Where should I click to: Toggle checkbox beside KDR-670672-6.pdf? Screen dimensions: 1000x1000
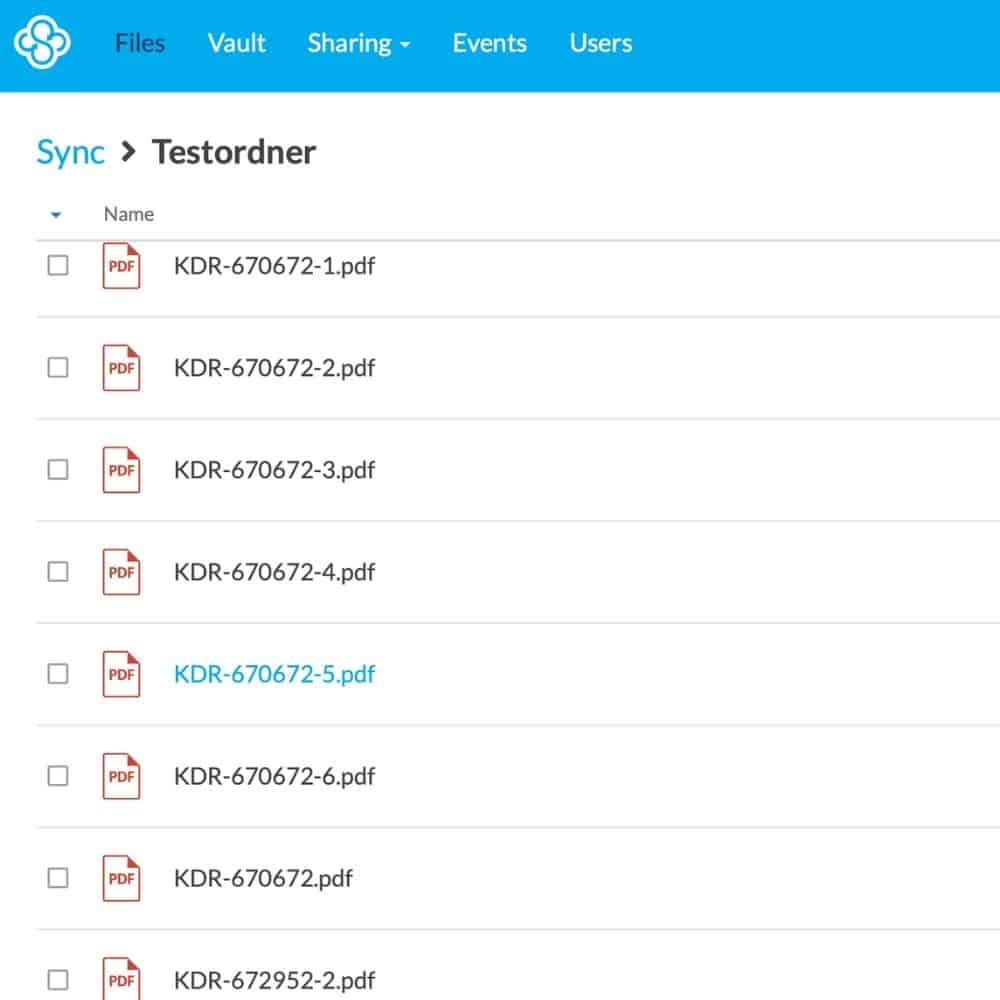[x=58, y=776]
